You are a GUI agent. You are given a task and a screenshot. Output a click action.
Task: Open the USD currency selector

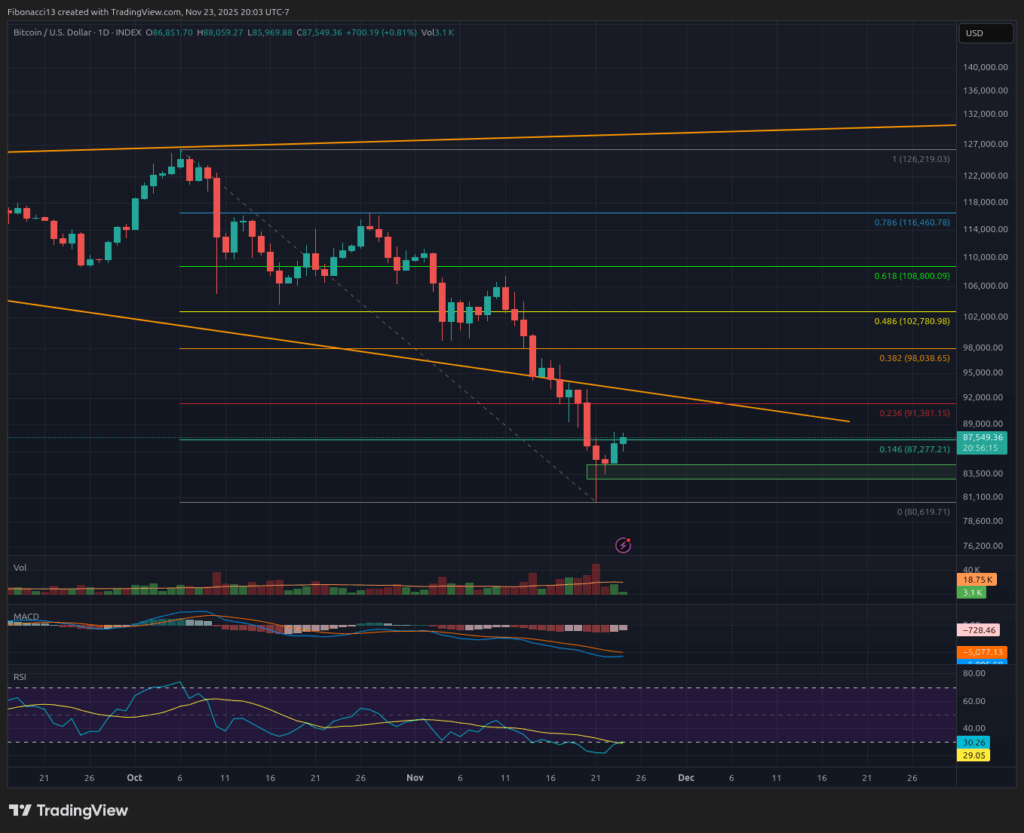click(x=985, y=32)
